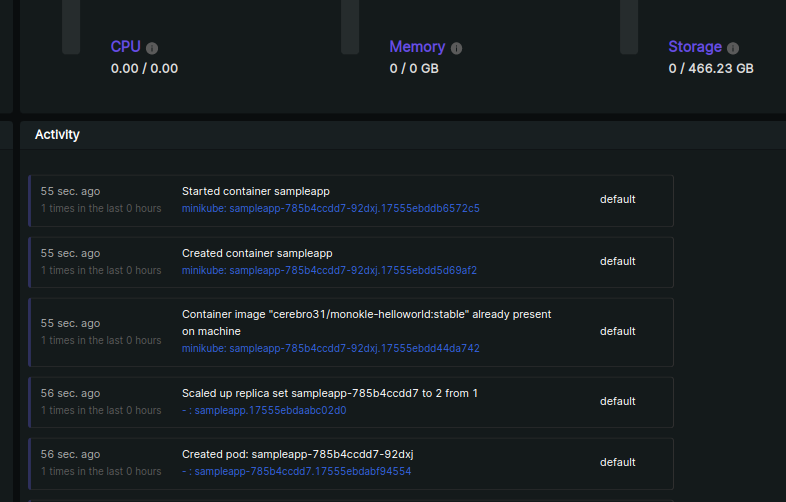786x502 pixels.
Task: Click the 'Scaled up replica set' event message
Action: (x=329, y=393)
